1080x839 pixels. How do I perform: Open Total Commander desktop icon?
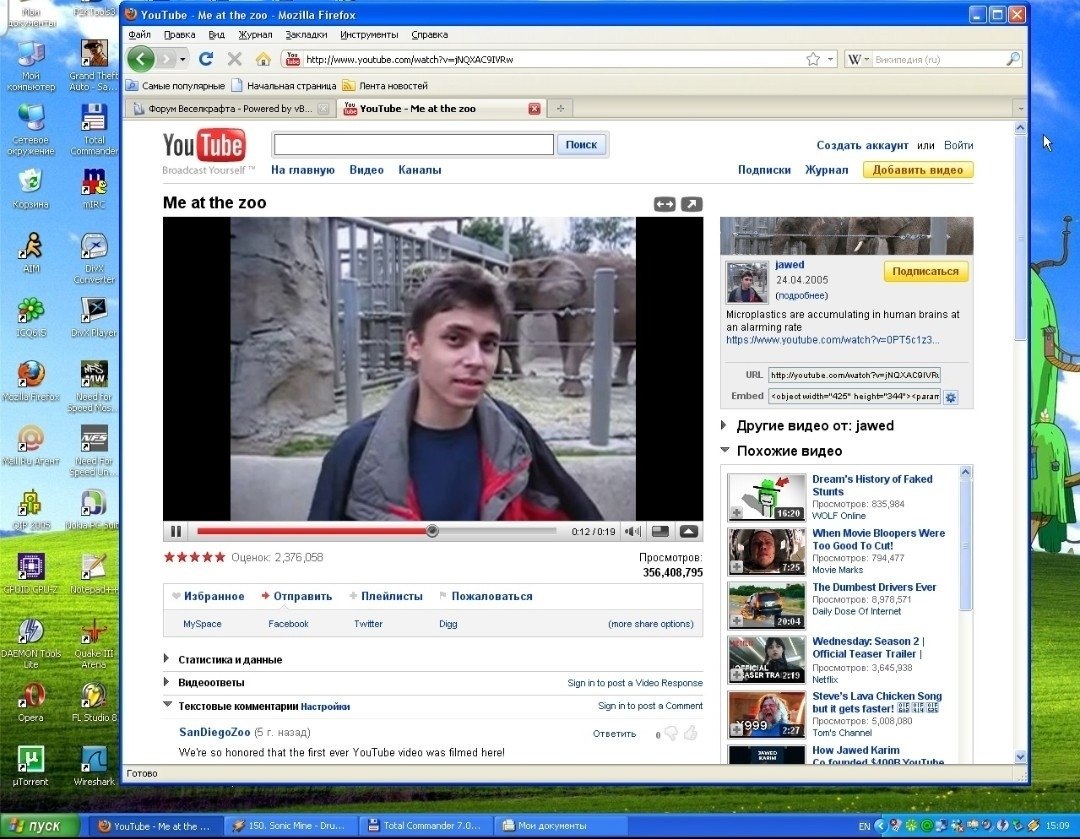[x=94, y=129]
